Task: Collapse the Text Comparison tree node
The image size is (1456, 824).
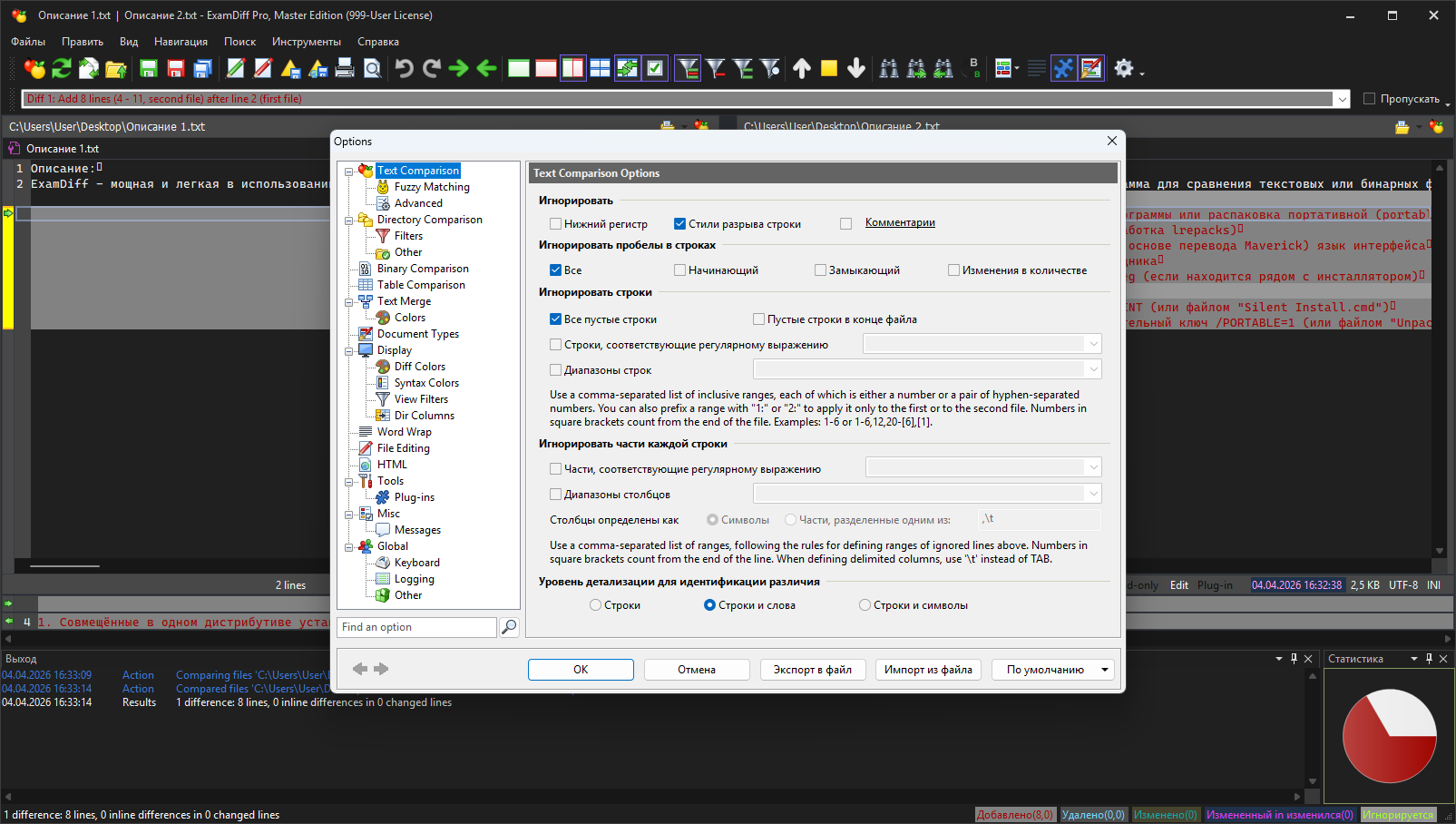Action: [x=348, y=171]
